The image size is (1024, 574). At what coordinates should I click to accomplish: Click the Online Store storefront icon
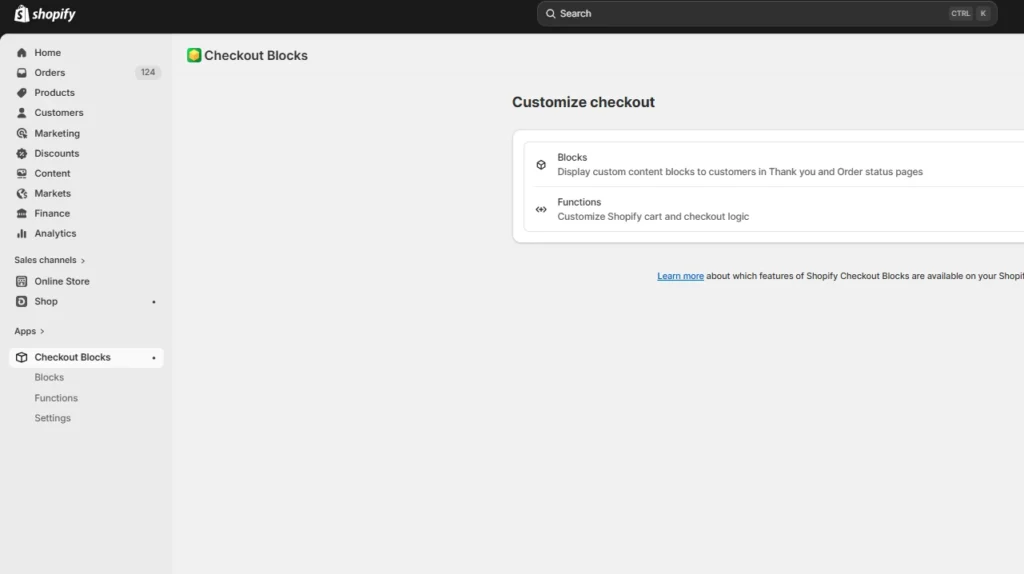point(22,281)
